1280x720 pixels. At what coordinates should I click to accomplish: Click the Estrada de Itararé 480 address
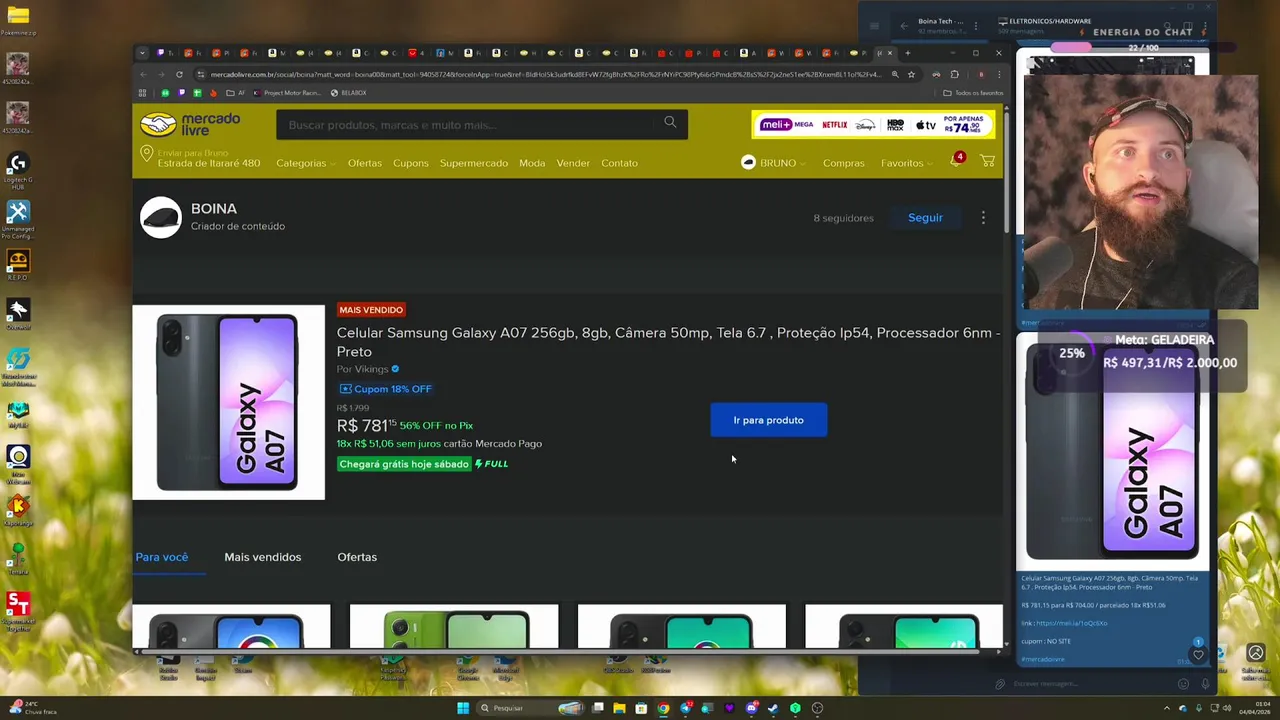[x=209, y=163]
